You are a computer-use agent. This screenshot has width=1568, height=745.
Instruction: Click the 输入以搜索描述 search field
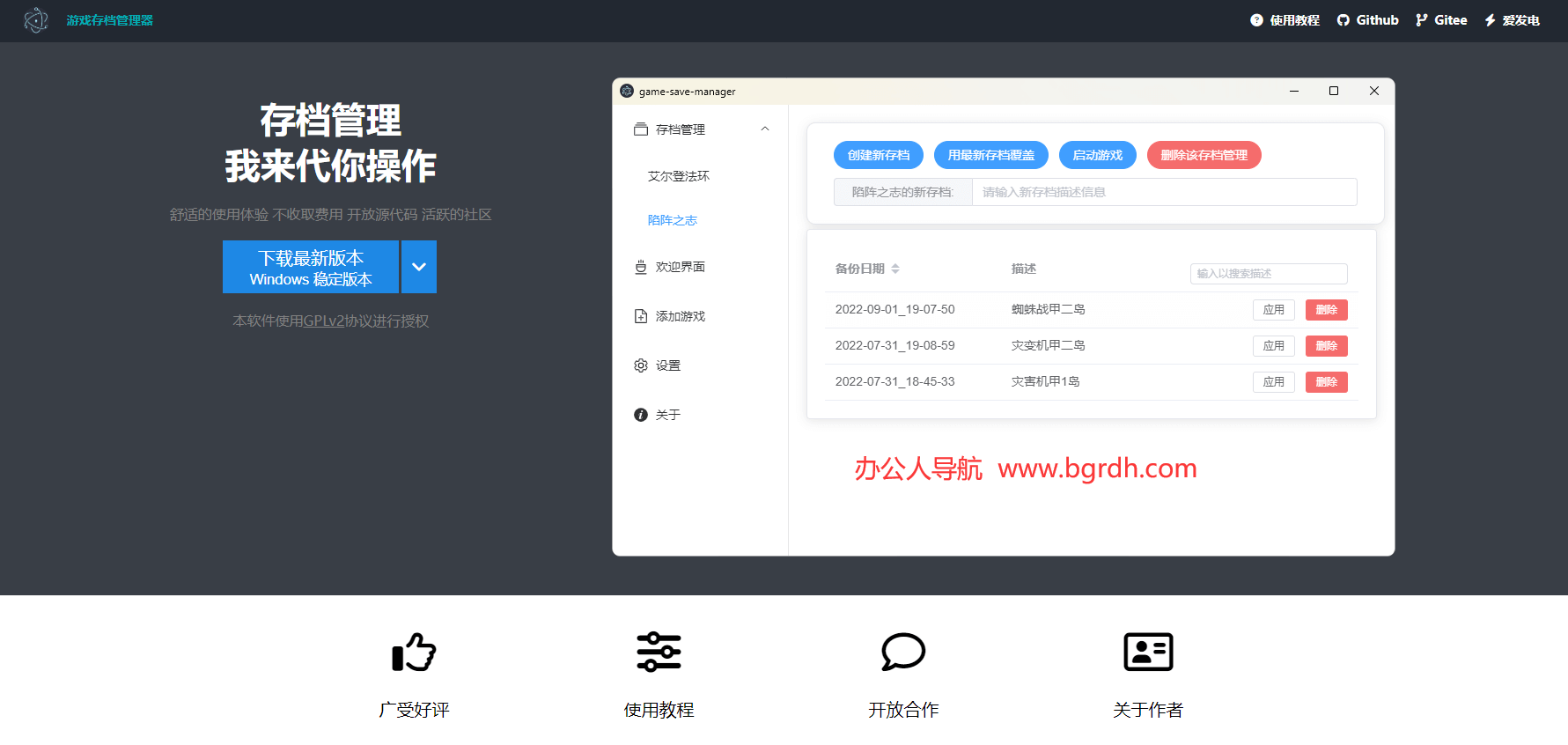pos(1268,274)
